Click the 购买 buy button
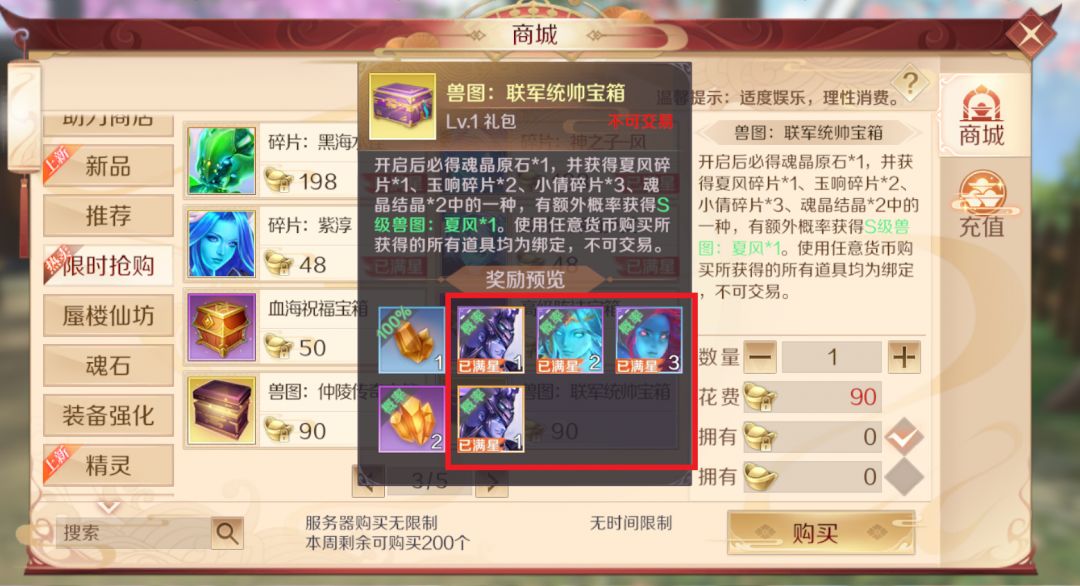 point(821,533)
